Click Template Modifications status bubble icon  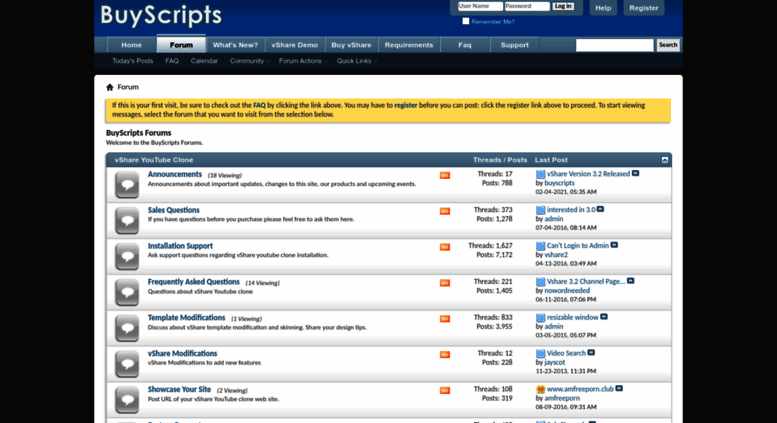click(x=127, y=328)
